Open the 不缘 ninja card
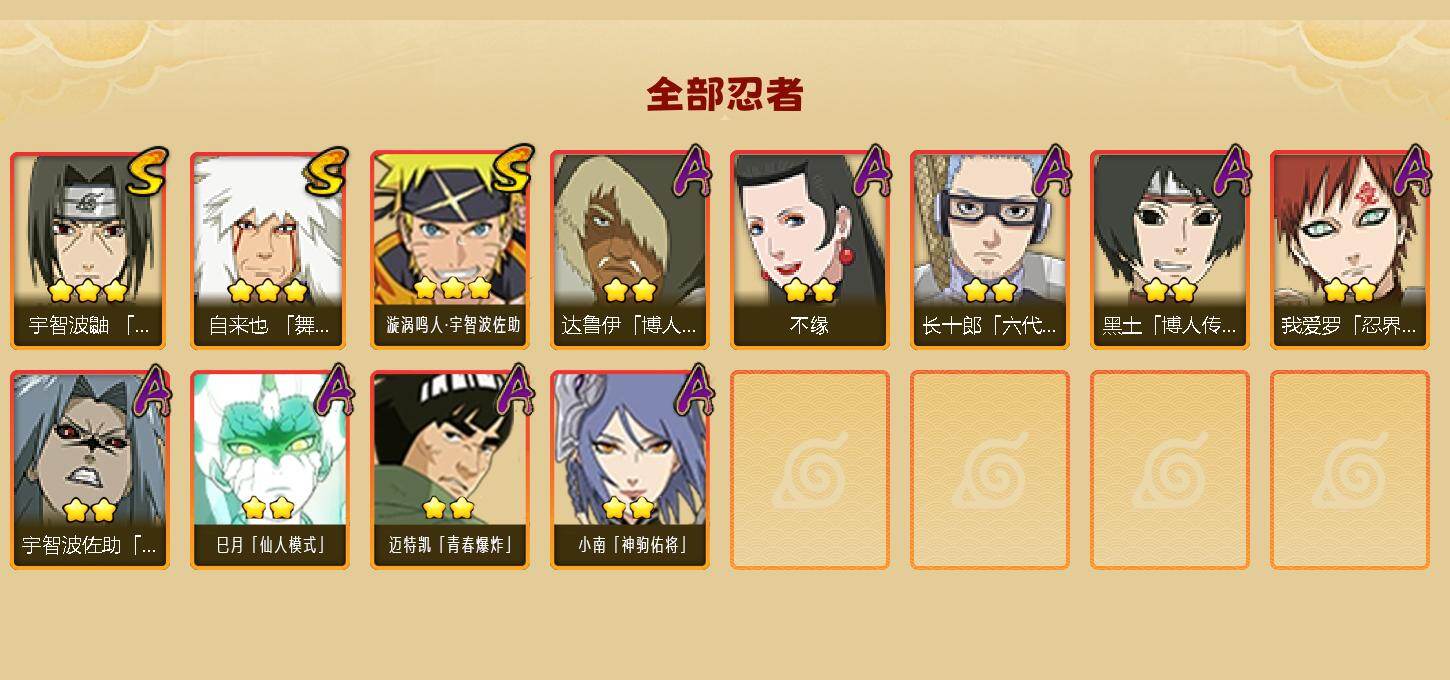Screen dimensions: 1450x680 (810, 250)
